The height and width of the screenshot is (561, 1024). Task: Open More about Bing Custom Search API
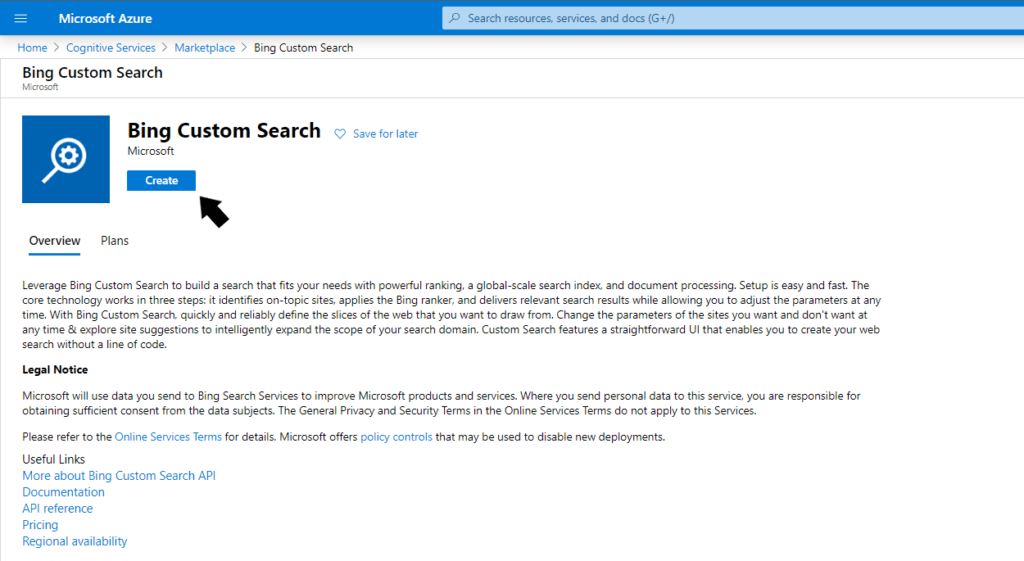coord(119,476)
